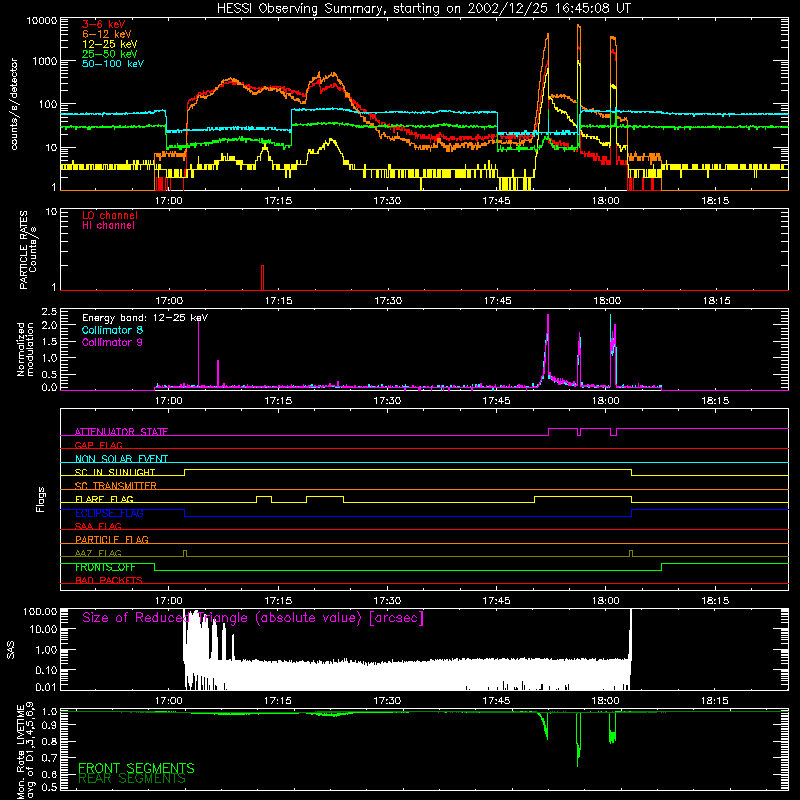800x800 pixels.
Task: Click the Collimator 8 legend label
Action: (112, 330)
